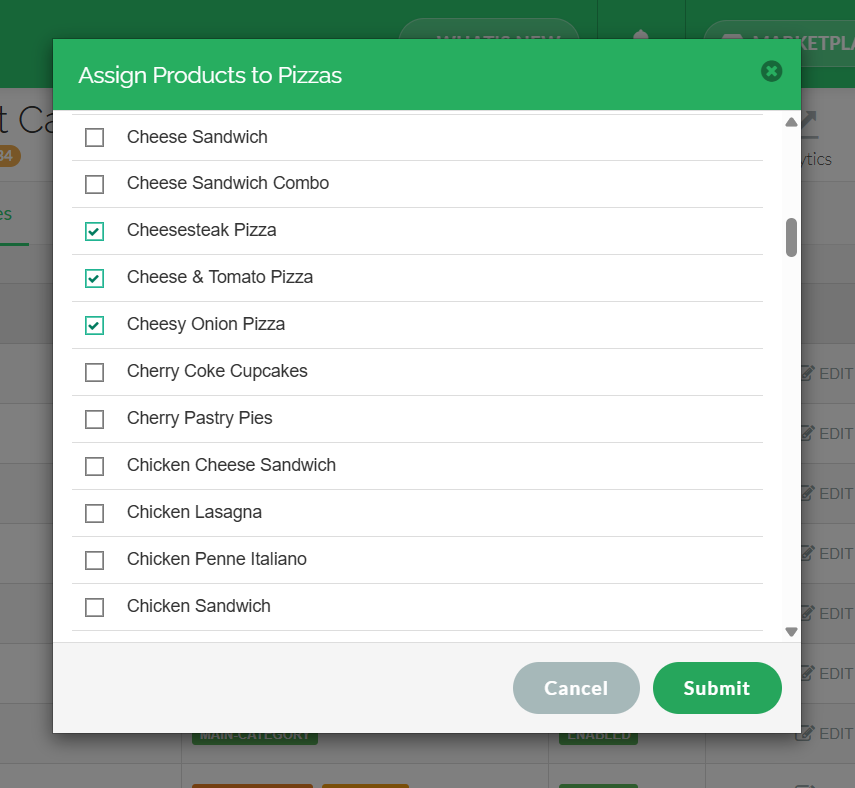Tick the Chicken Lasagna checkbox
This screenshot has height=788, width=855.
(x=94, y=513)
